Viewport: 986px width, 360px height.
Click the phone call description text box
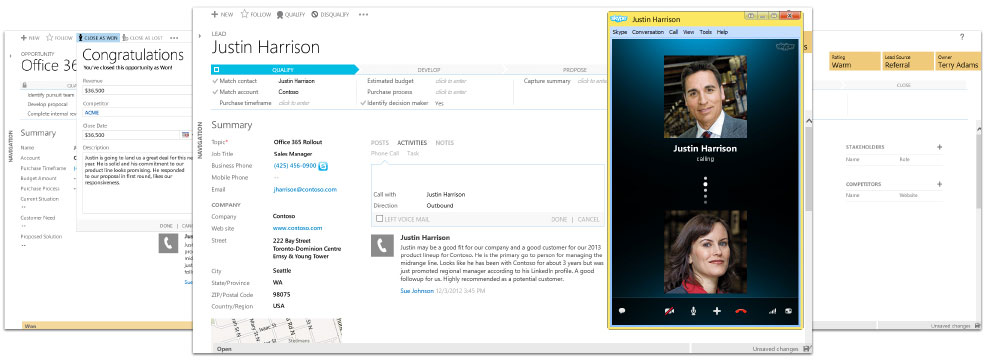click(488, 177)
